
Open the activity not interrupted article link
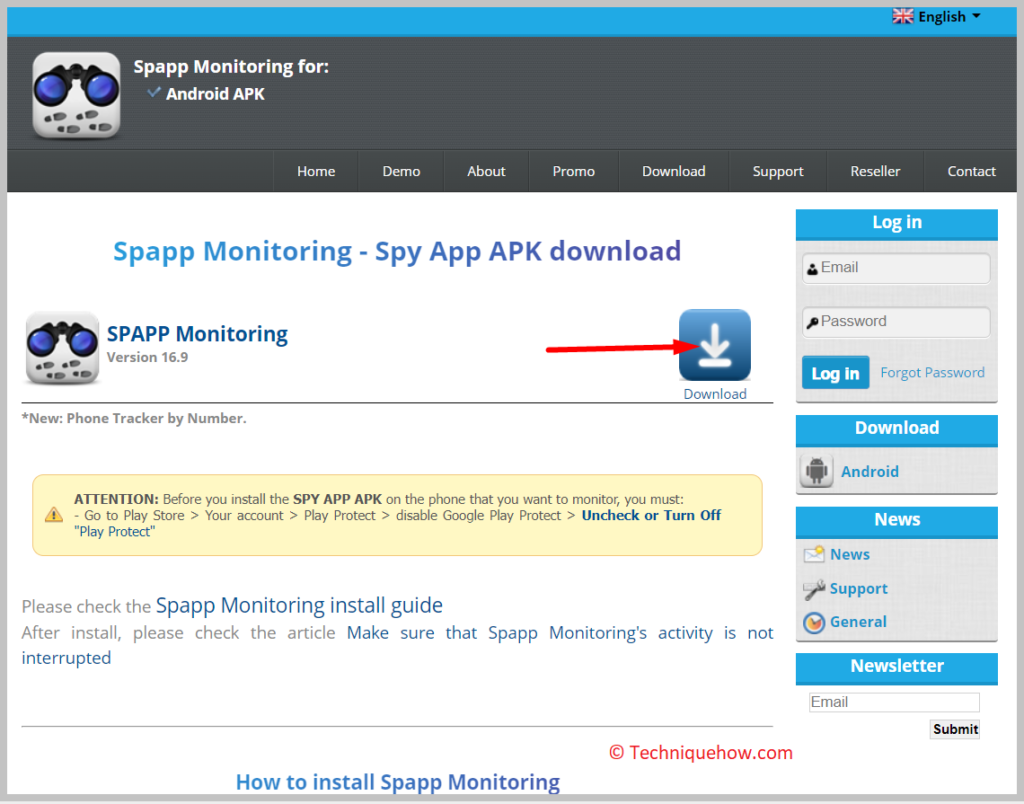tap(397, 645)
